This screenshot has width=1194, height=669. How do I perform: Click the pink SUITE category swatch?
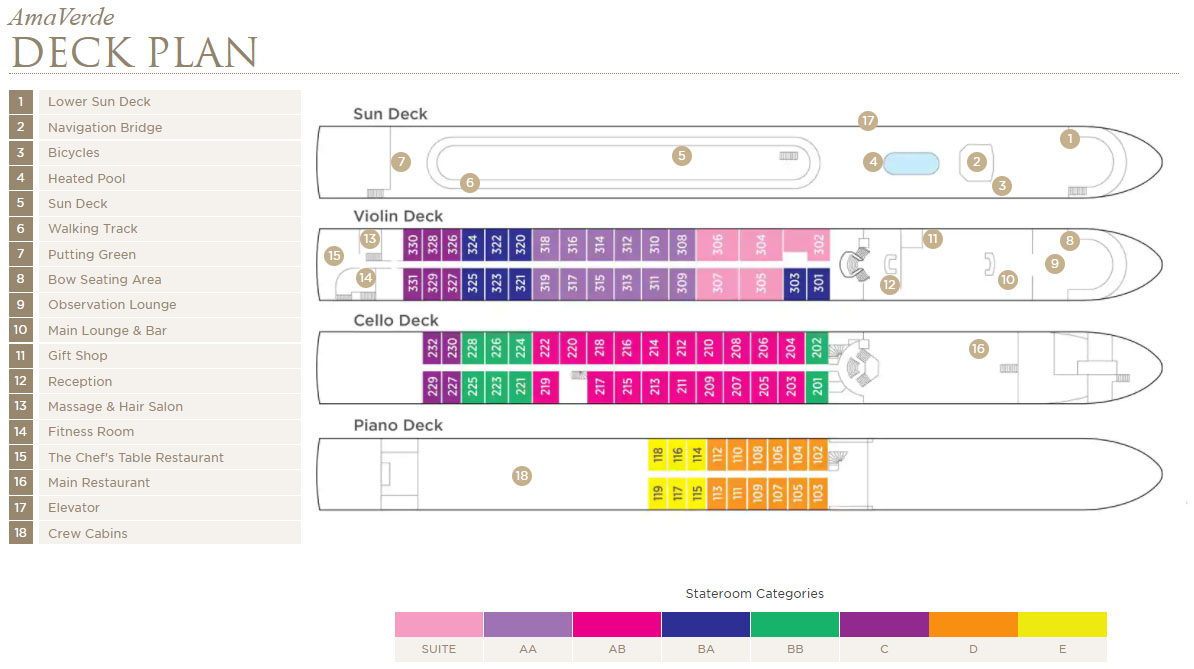pyautogui.click(x=439, y=624)
